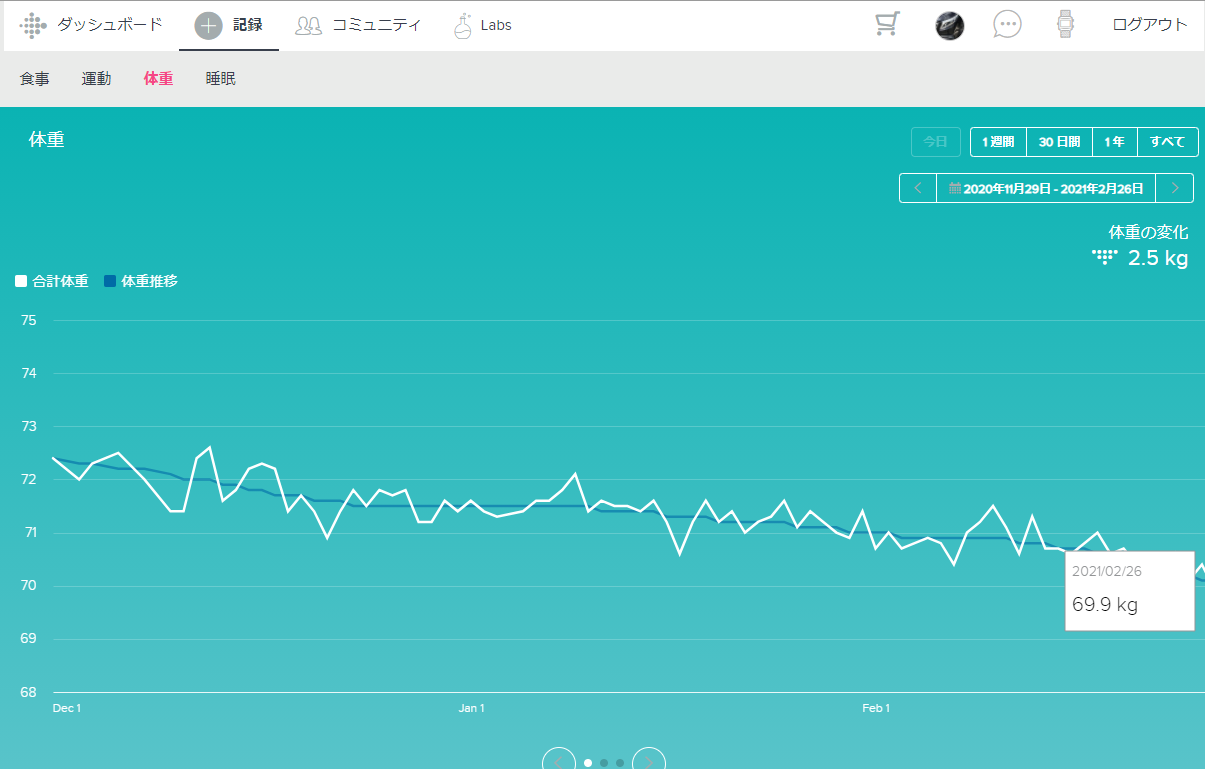Go to previous date range arrow
The image size is (1205, 769).
918,188
